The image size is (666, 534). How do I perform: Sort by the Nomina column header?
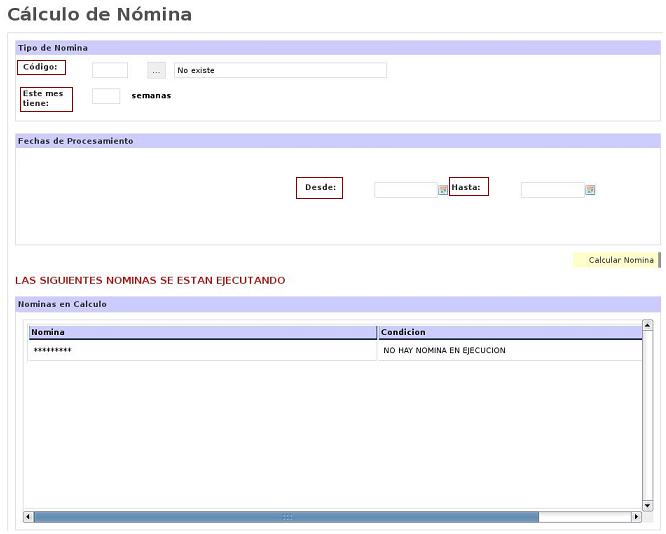click(x=202, y=332)
